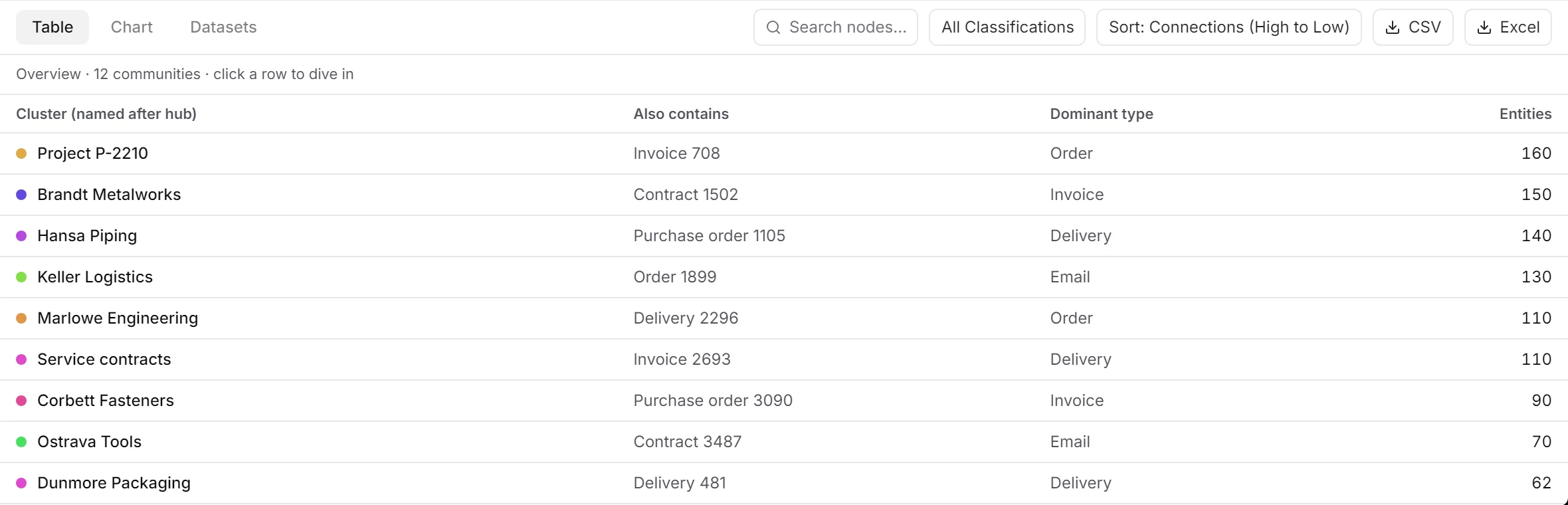Click the Search nodes input field

tap(836, 27)
